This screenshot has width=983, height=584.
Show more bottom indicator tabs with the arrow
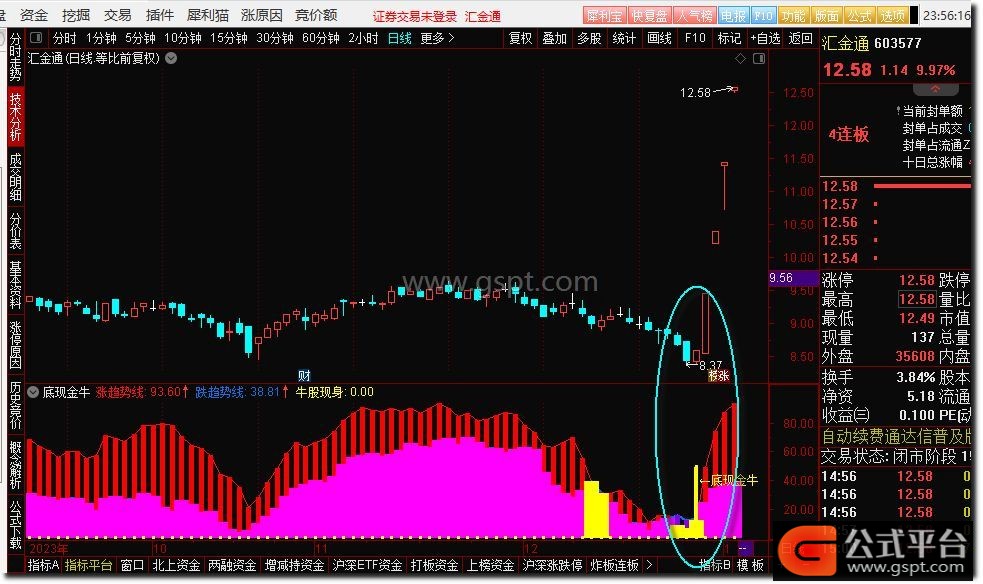(649, 565)
